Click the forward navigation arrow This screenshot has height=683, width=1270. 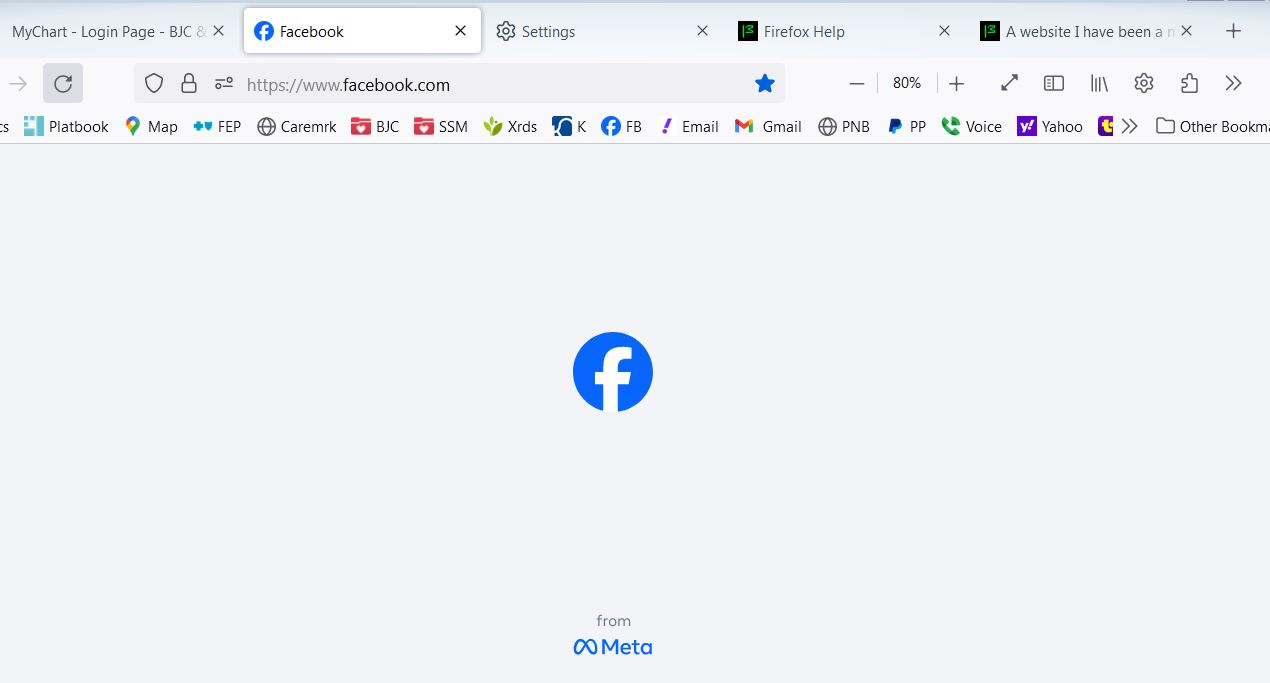tap(18, 84)
